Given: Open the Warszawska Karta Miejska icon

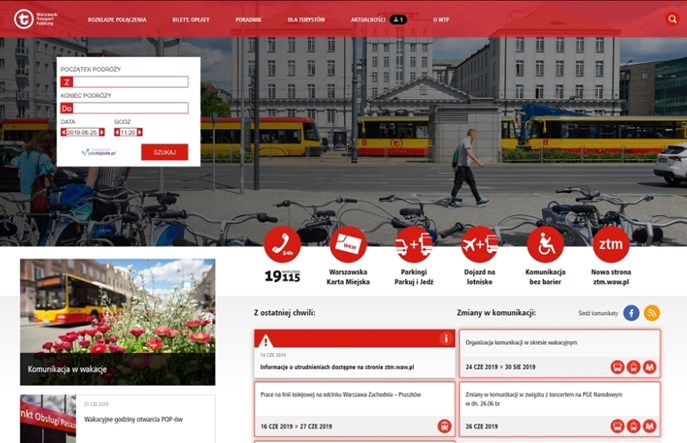Looking at the screenshot, I should click(348, 244).
